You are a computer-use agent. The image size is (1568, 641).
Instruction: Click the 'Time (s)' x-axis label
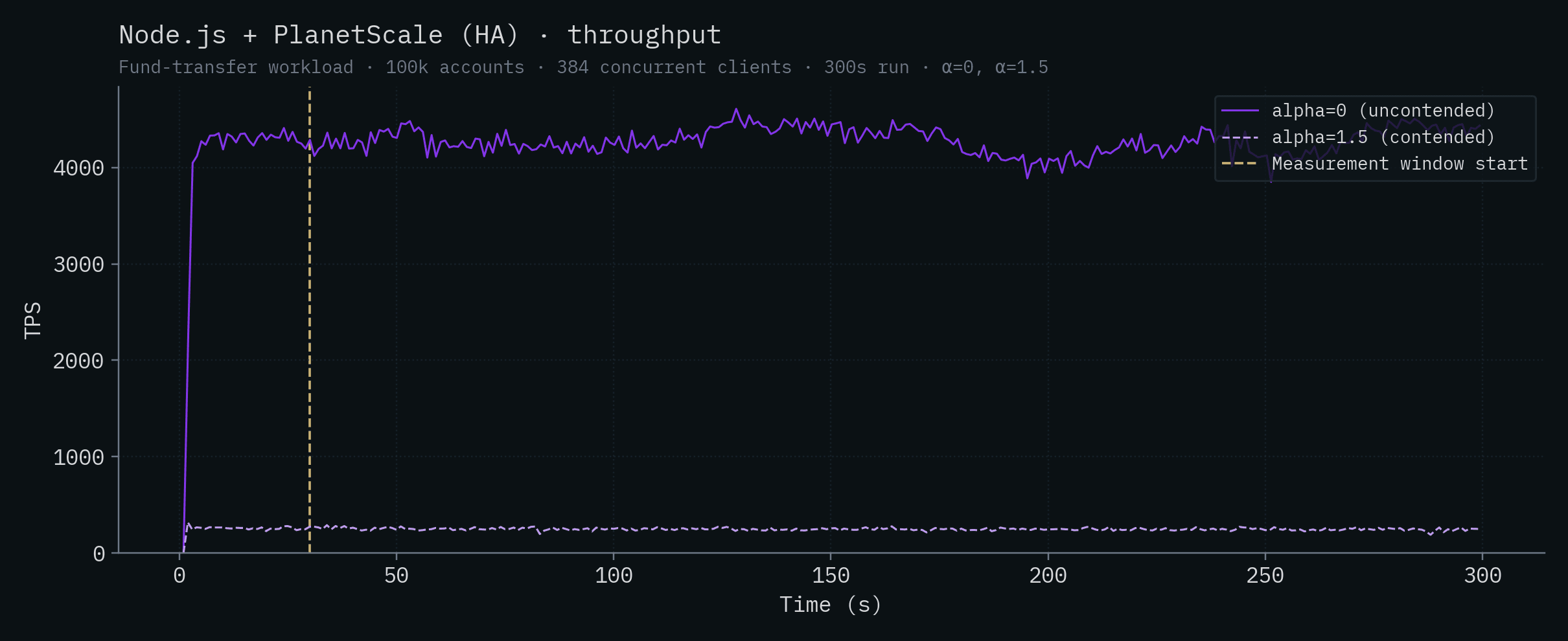pos(831,605)
